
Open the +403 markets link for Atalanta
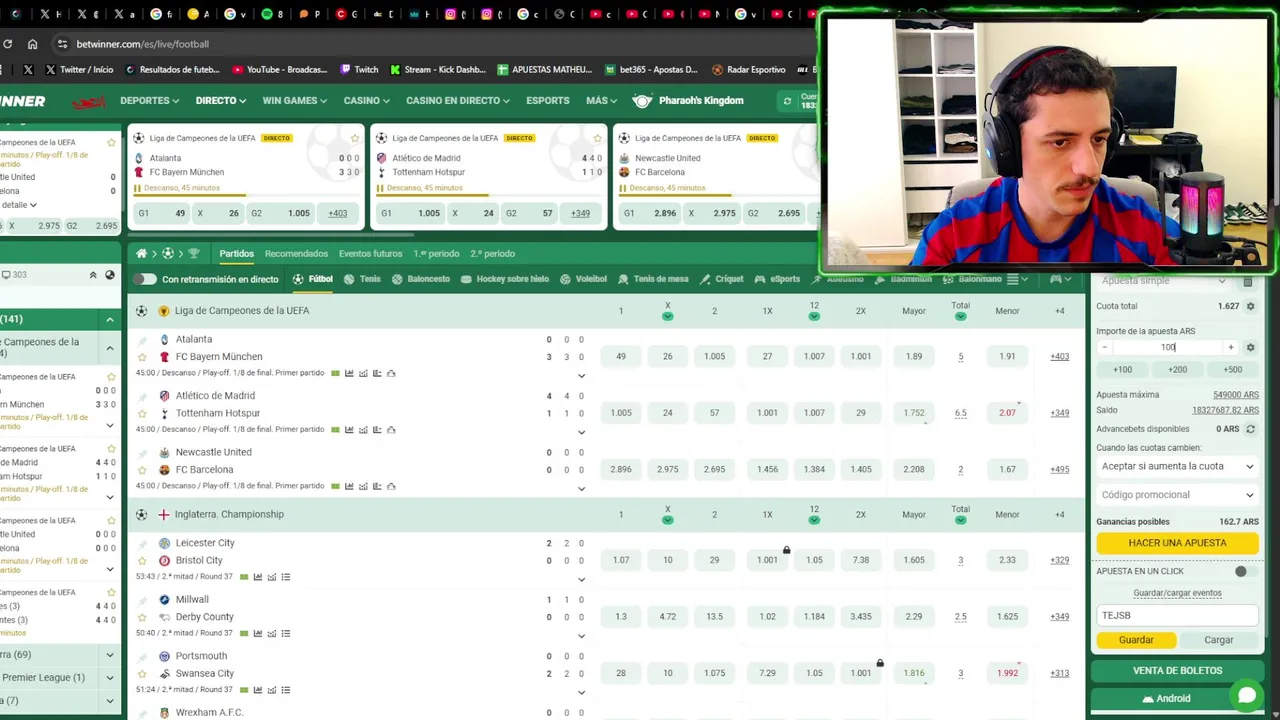pyautogui.click(x=1059, y=357)
